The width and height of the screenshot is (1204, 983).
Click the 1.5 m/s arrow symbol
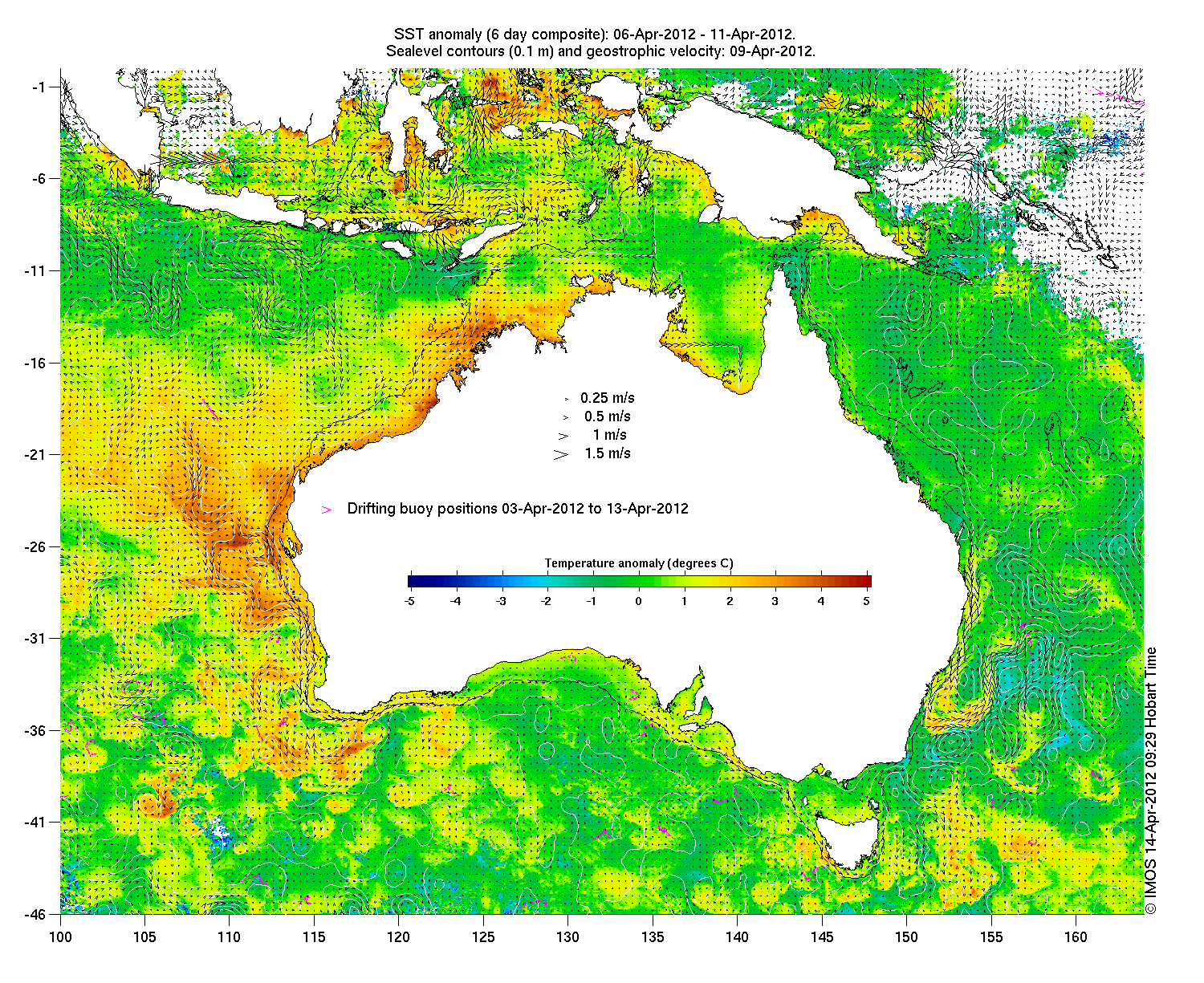pos(560,454)
